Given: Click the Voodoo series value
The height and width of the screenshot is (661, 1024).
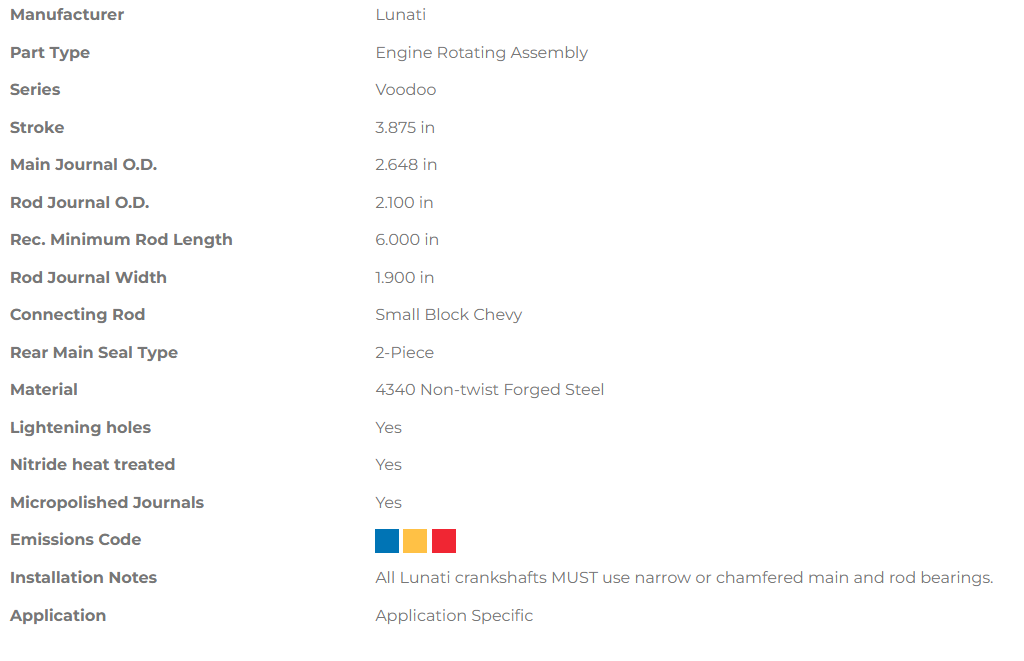Looking at the screenshot, I should (x=406, y=89).
